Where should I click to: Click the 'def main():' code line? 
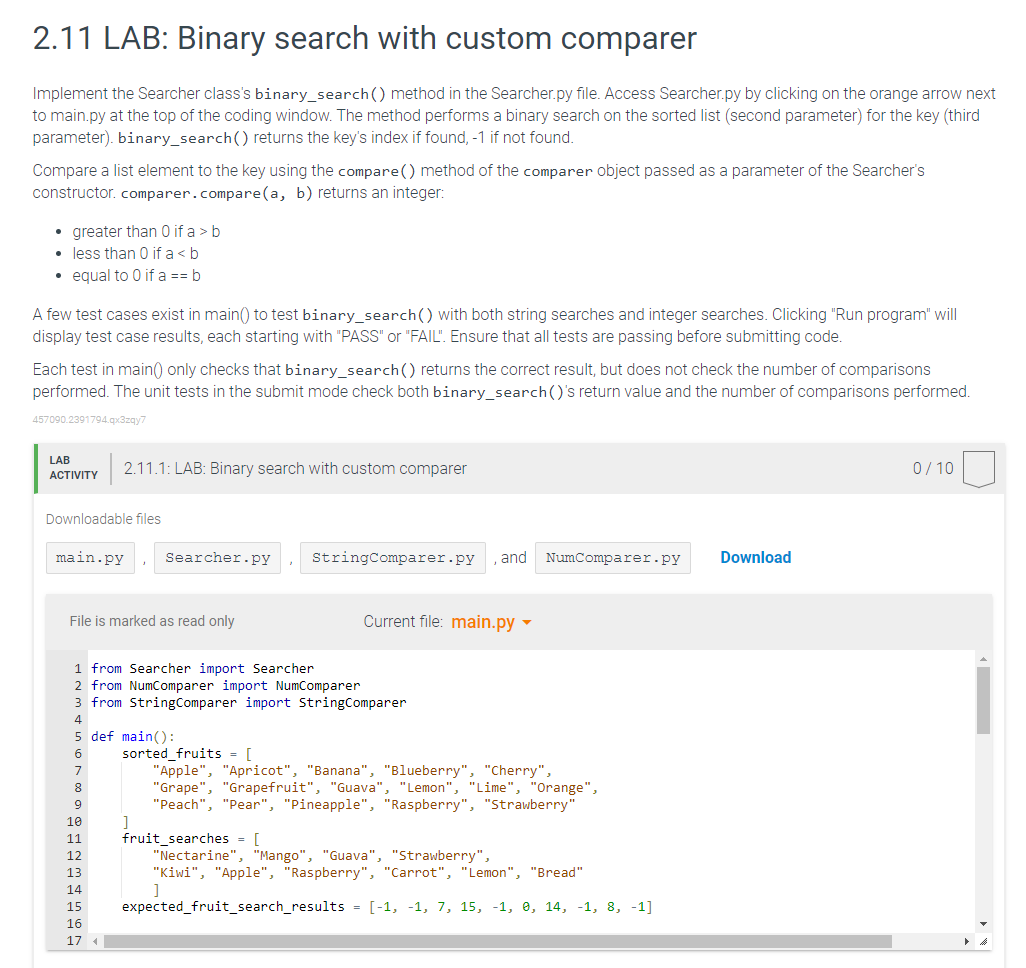point(133,736)
